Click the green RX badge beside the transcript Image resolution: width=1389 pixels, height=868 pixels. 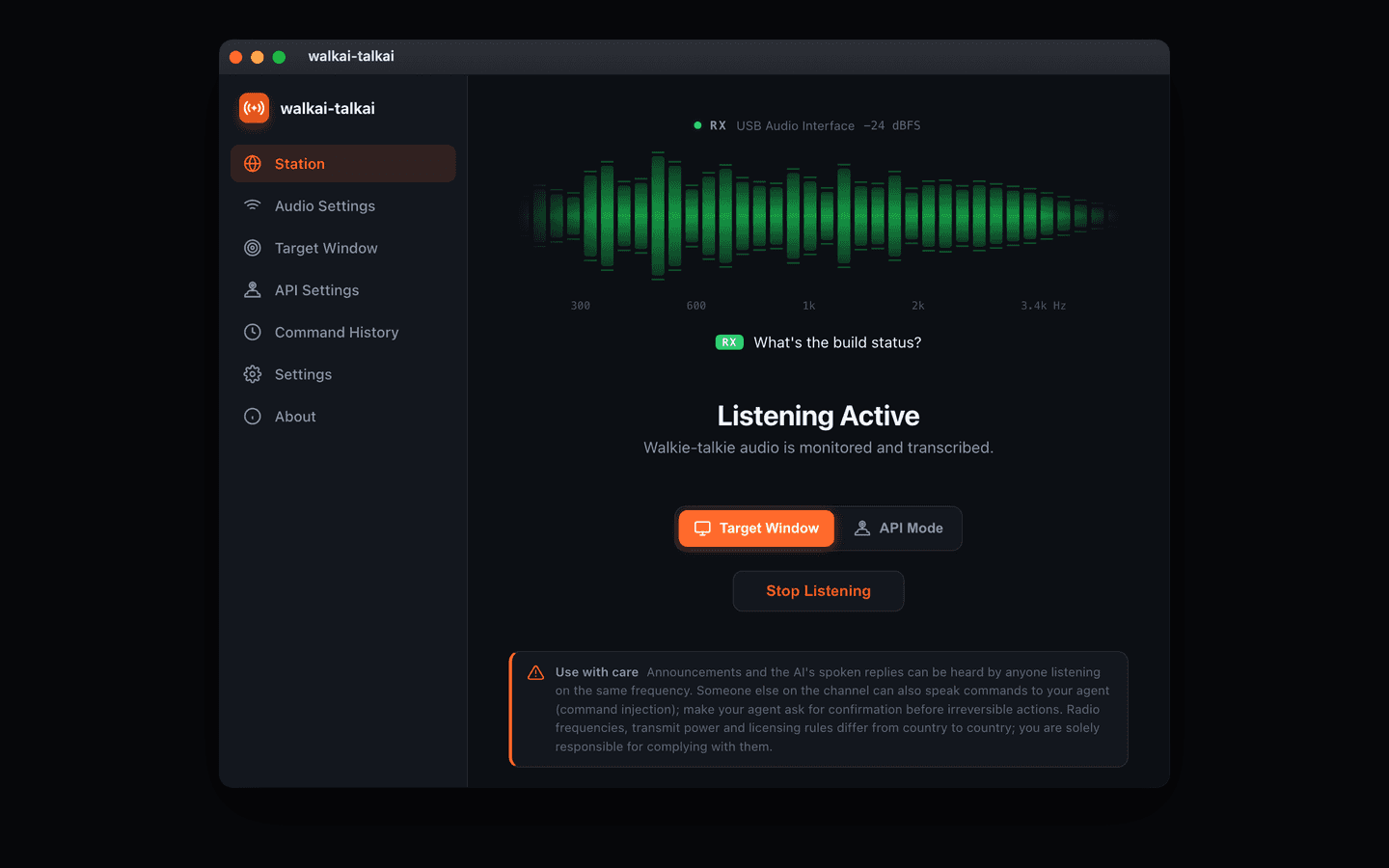tap(729, 342)
